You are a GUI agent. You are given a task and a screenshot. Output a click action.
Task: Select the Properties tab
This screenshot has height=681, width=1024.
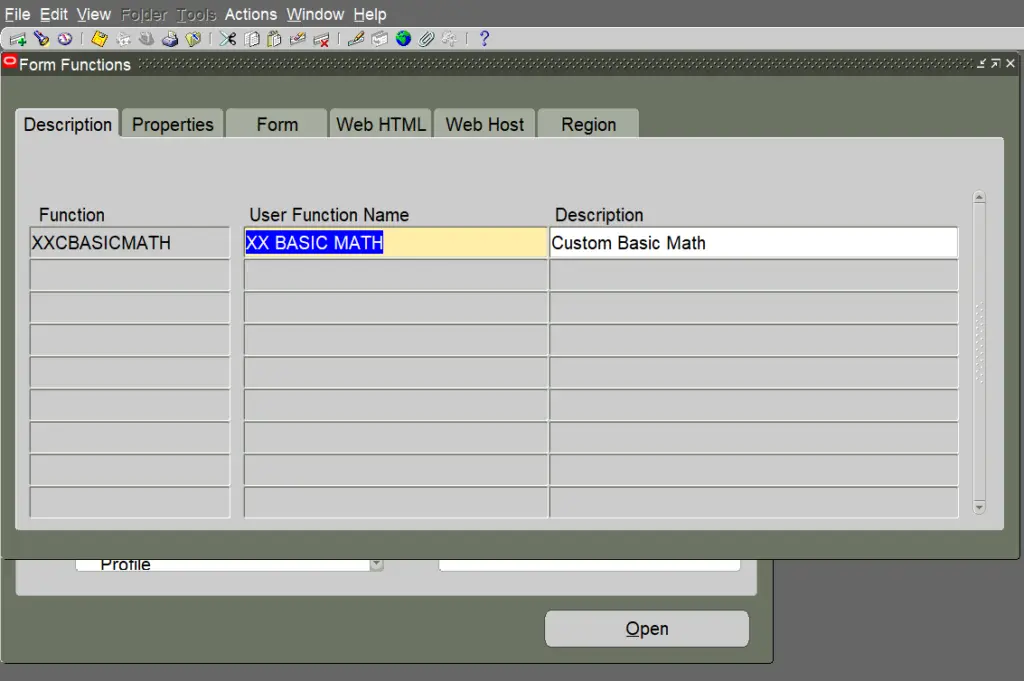172,123
